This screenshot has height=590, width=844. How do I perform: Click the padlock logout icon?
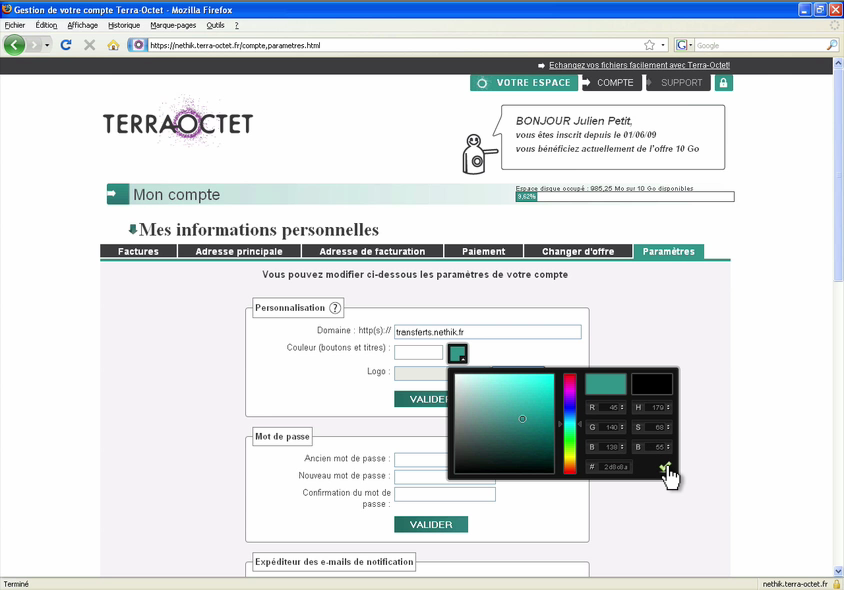723,83
